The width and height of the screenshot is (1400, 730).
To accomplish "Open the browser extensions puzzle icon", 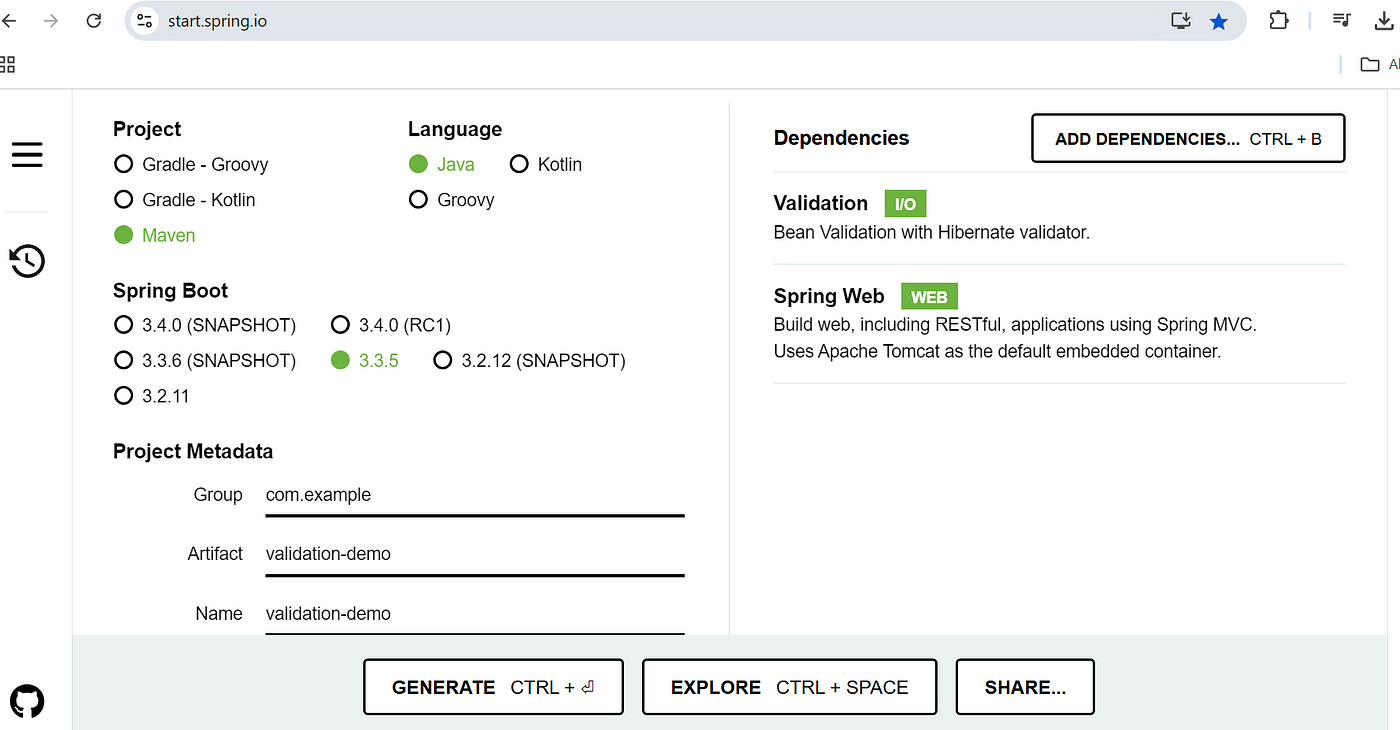I will tap(1279, 20).
